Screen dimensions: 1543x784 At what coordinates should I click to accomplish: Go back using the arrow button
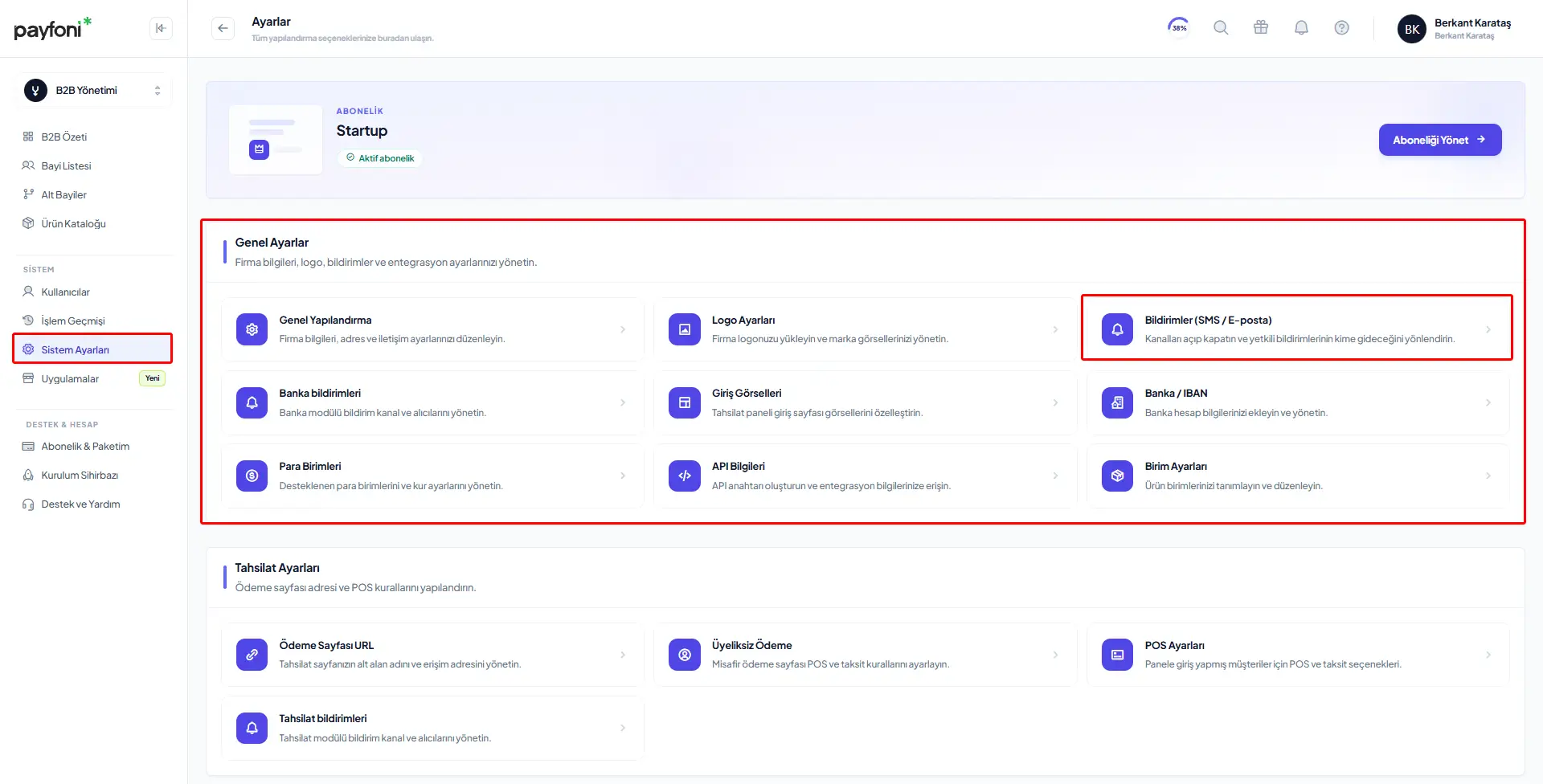[223, 29]
